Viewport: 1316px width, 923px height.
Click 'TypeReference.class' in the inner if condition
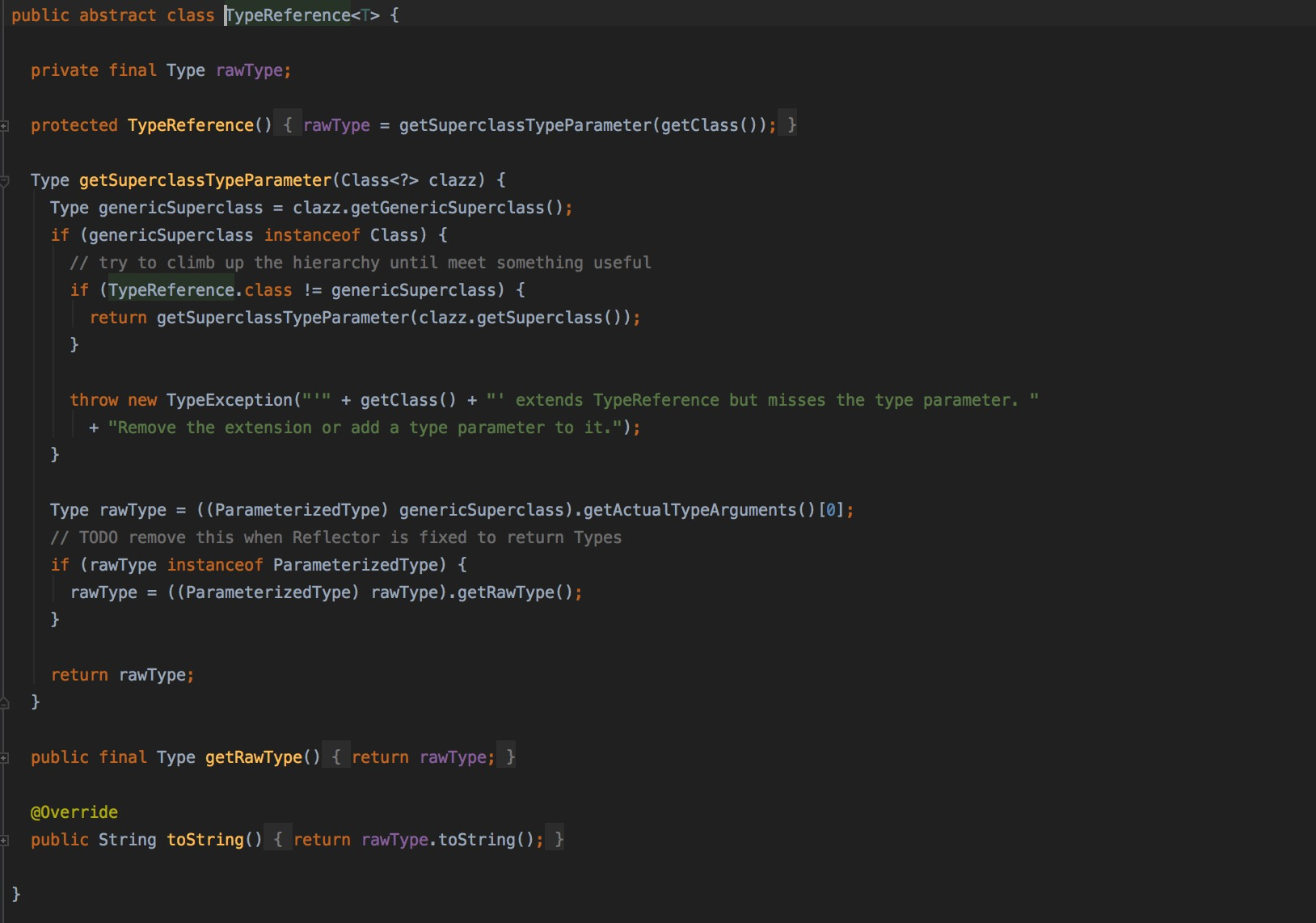point(200,290)
